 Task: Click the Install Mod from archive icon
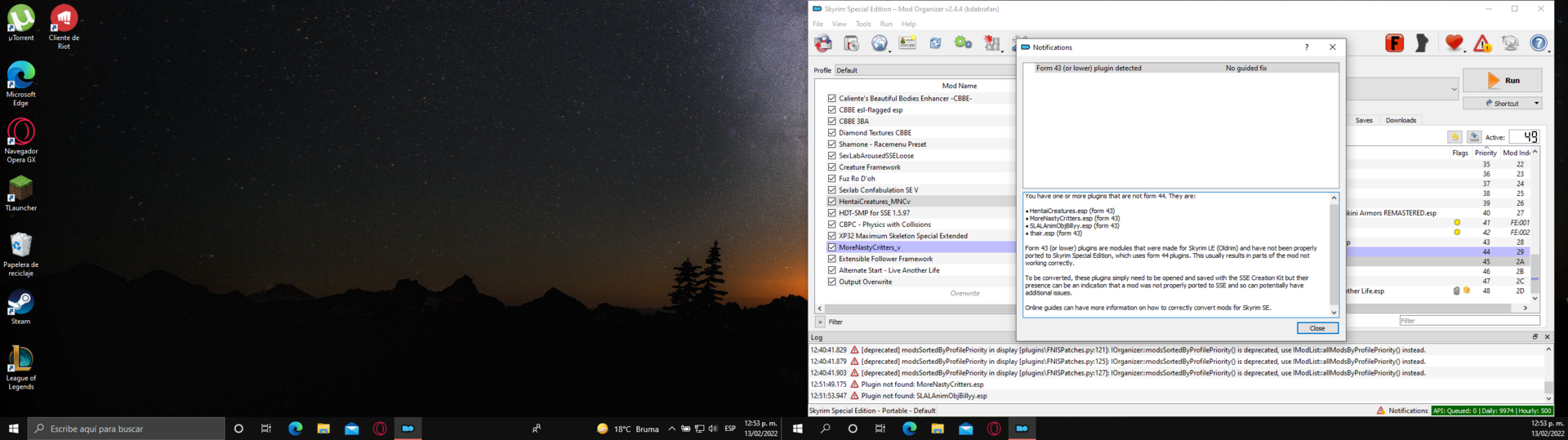click(851, 43)
